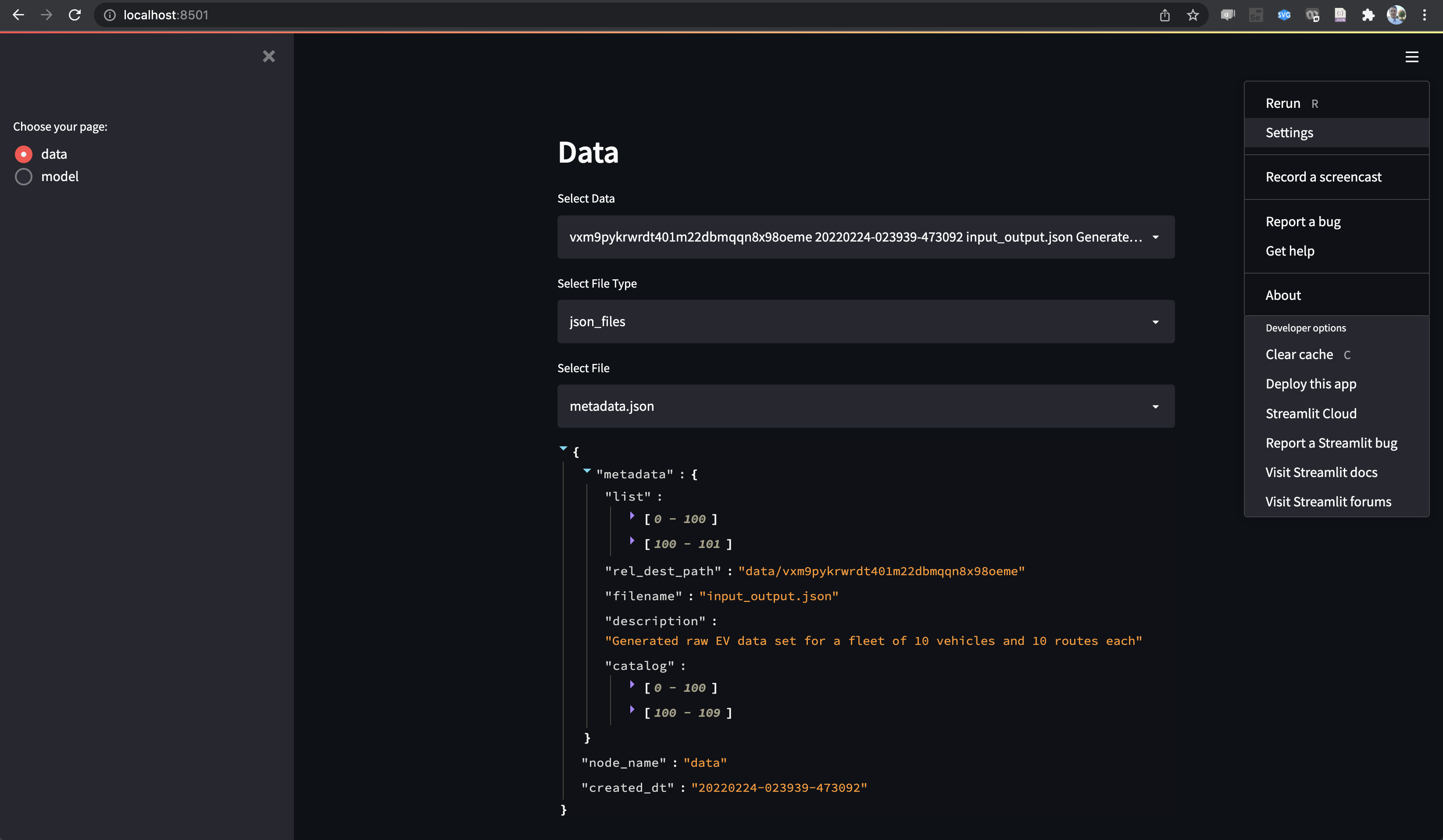Choose Deploy this app

[1336, 384]
